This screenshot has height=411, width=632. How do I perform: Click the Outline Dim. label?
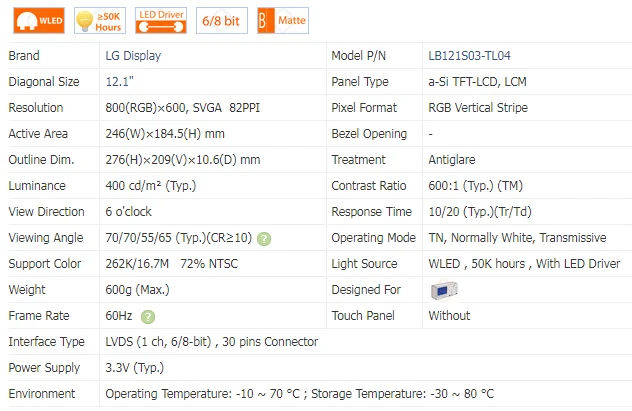click(42, 160)
